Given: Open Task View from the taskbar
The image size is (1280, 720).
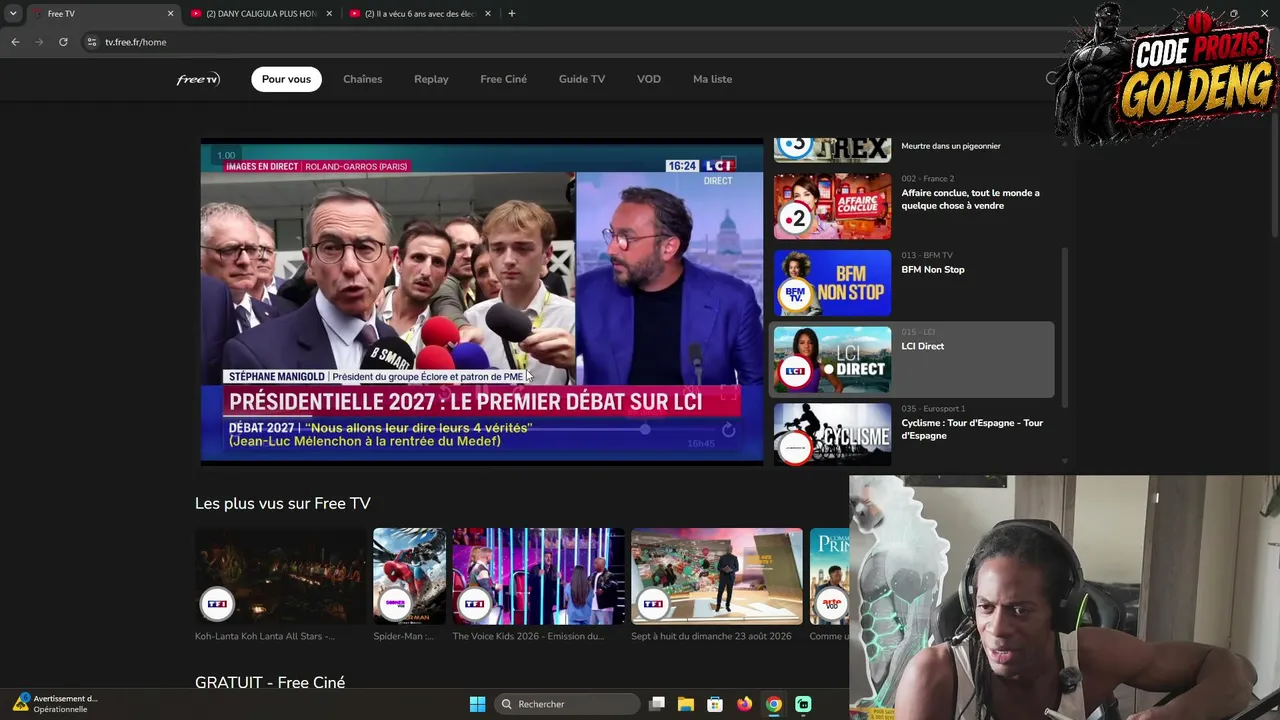Looking at the screenshot, I should pyautogui.click(x=657, y=704).
